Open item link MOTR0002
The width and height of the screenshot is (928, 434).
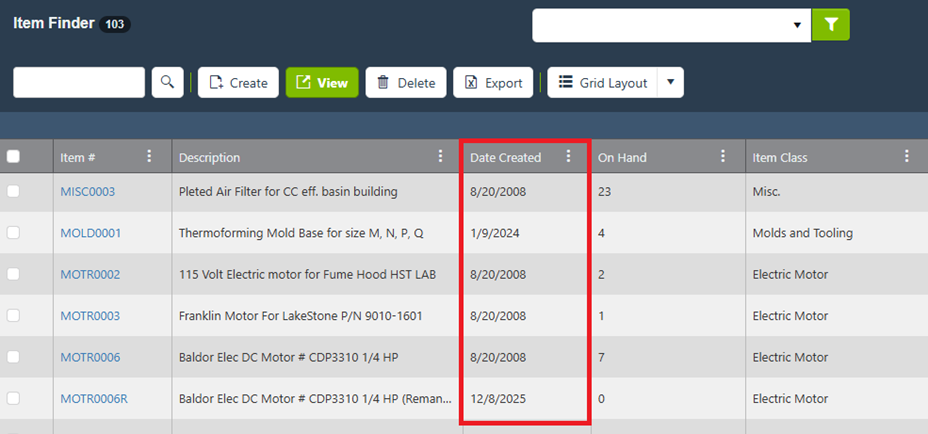pos(90,275)
